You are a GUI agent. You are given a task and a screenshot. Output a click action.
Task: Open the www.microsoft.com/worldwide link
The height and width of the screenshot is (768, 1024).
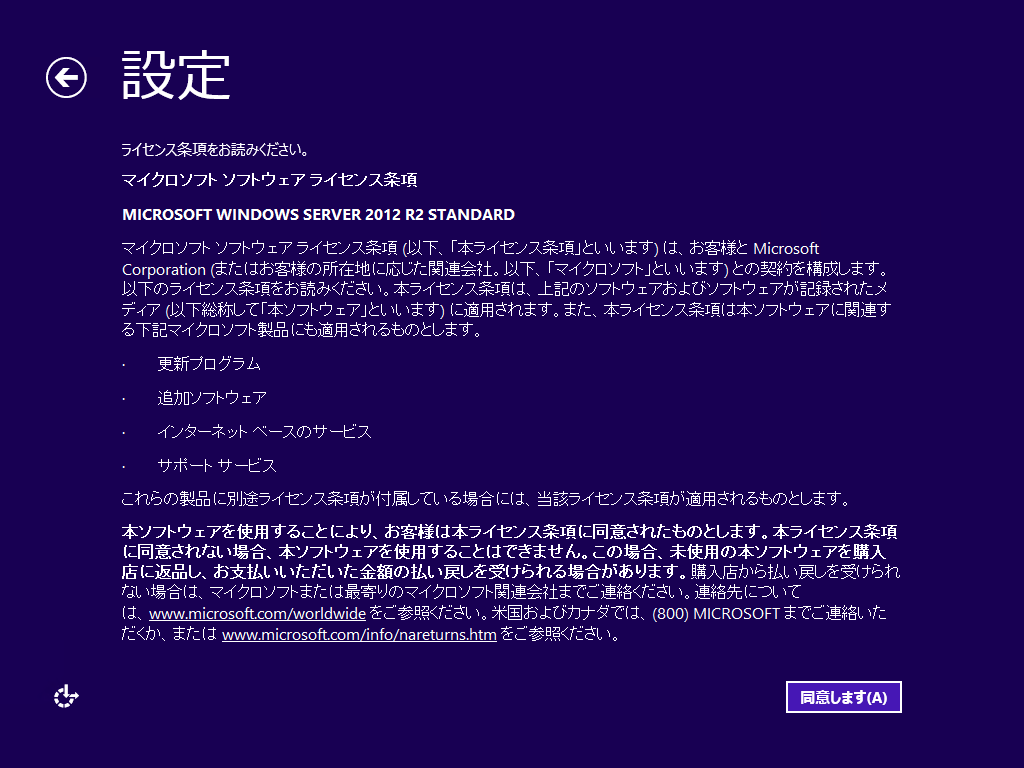pos(257,613)
